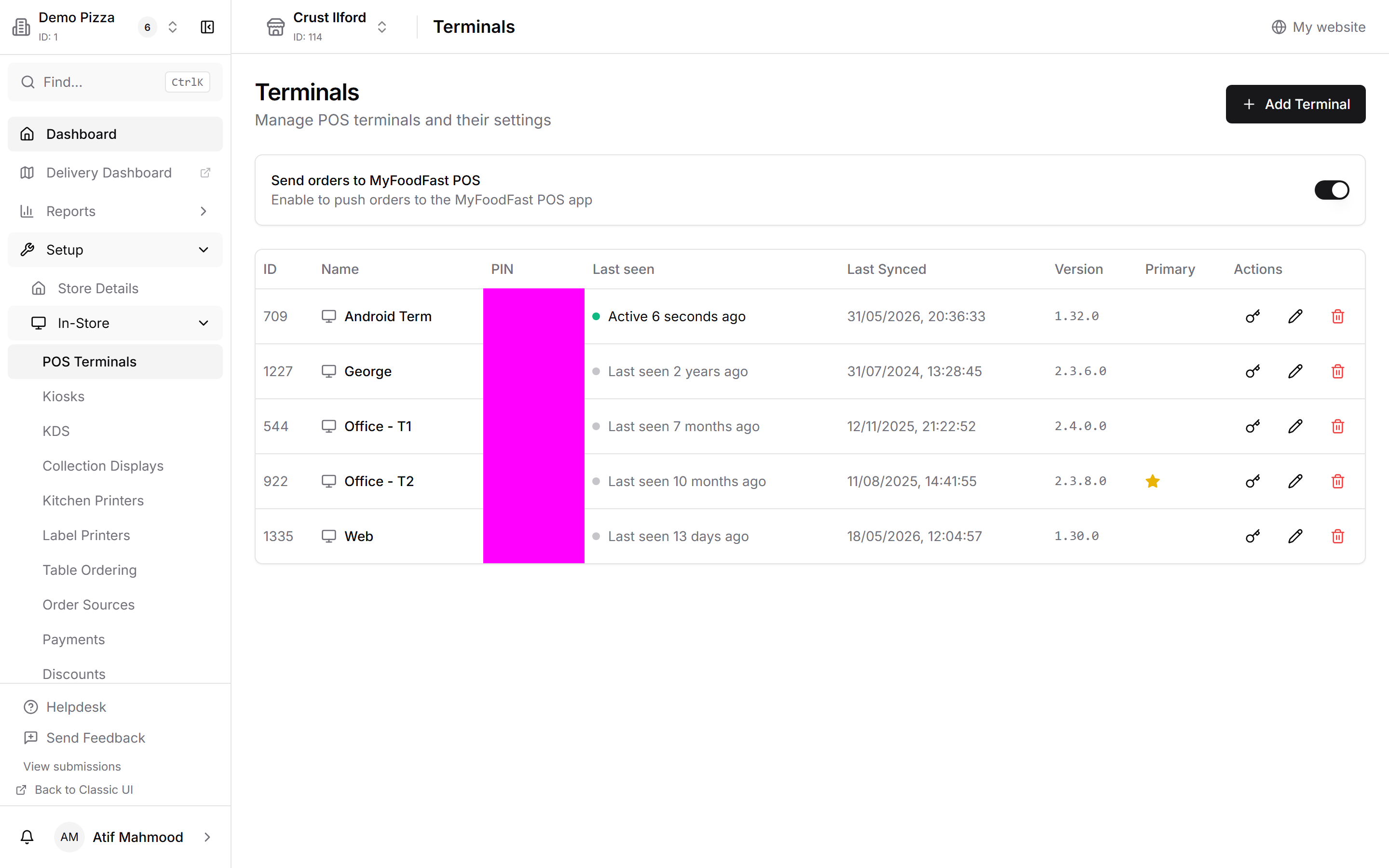Open Order Sources
This screenshot has width=1389, height=868.
(x=88, y=605)
